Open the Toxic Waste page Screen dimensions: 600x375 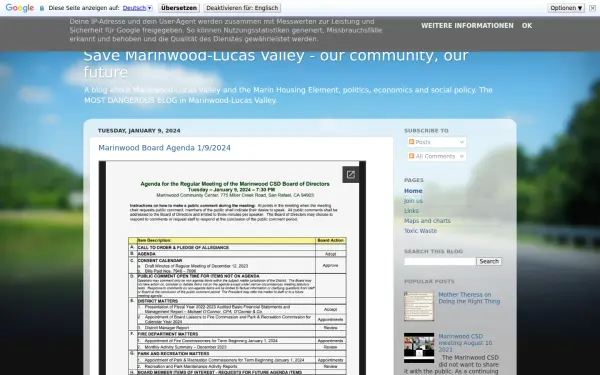click(420, 231)
